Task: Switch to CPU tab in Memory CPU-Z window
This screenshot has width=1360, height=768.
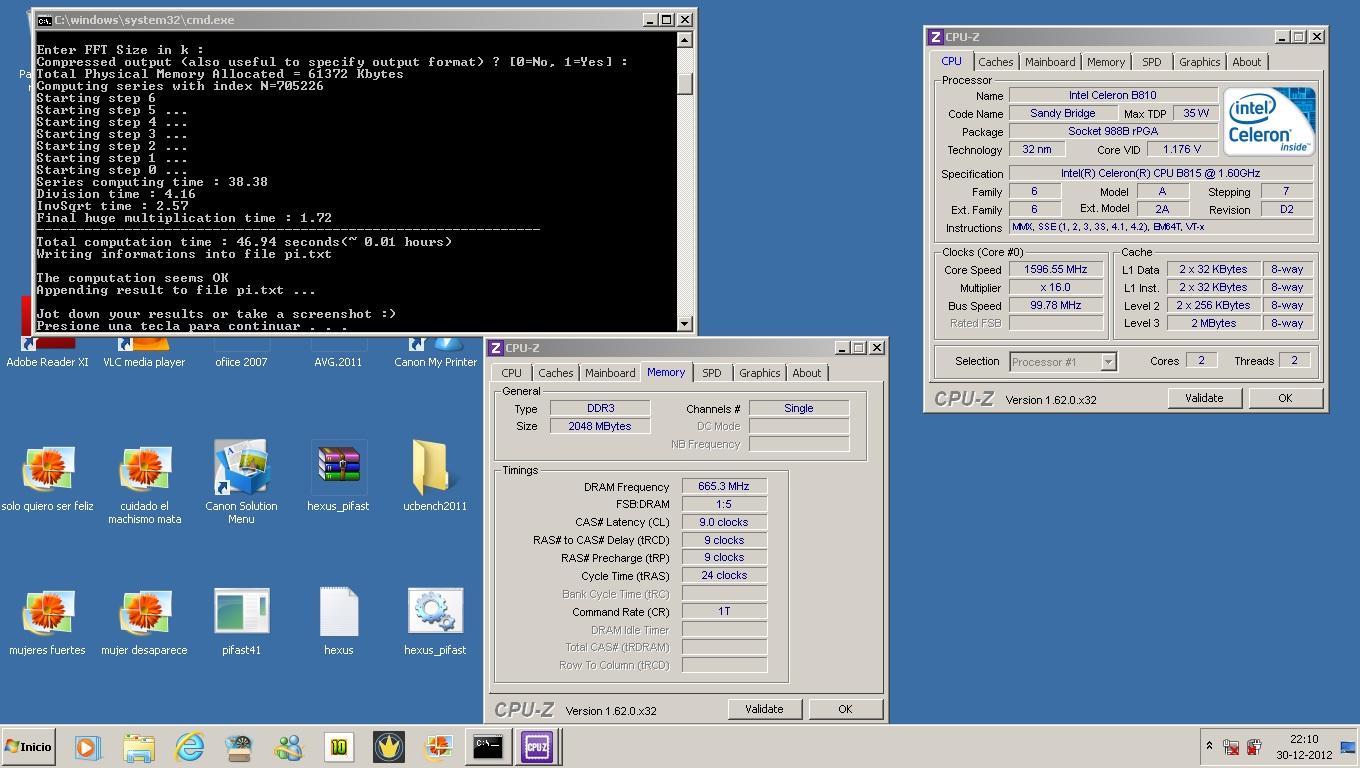Action: [511, 373]
